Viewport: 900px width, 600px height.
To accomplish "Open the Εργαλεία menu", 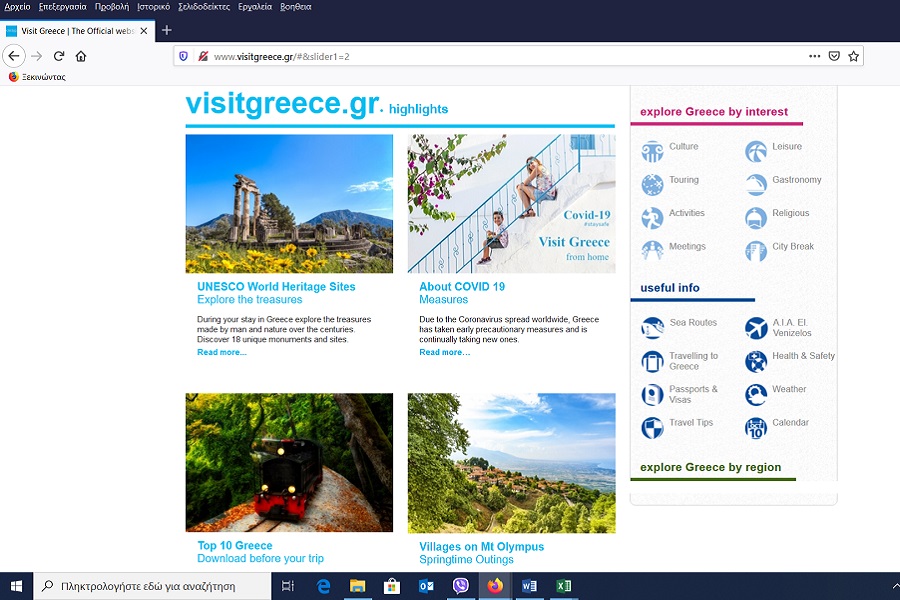I will click(255, 7).
